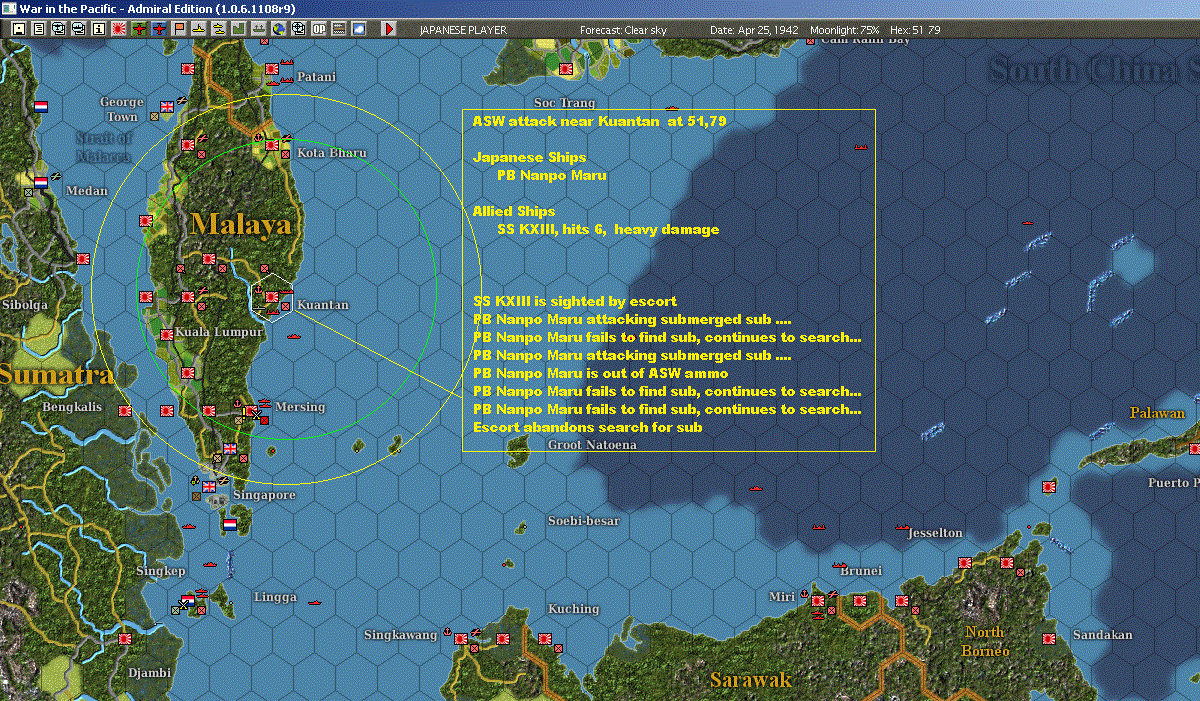
Task: Click the Mersing label
Action: (x=300, y=407)
